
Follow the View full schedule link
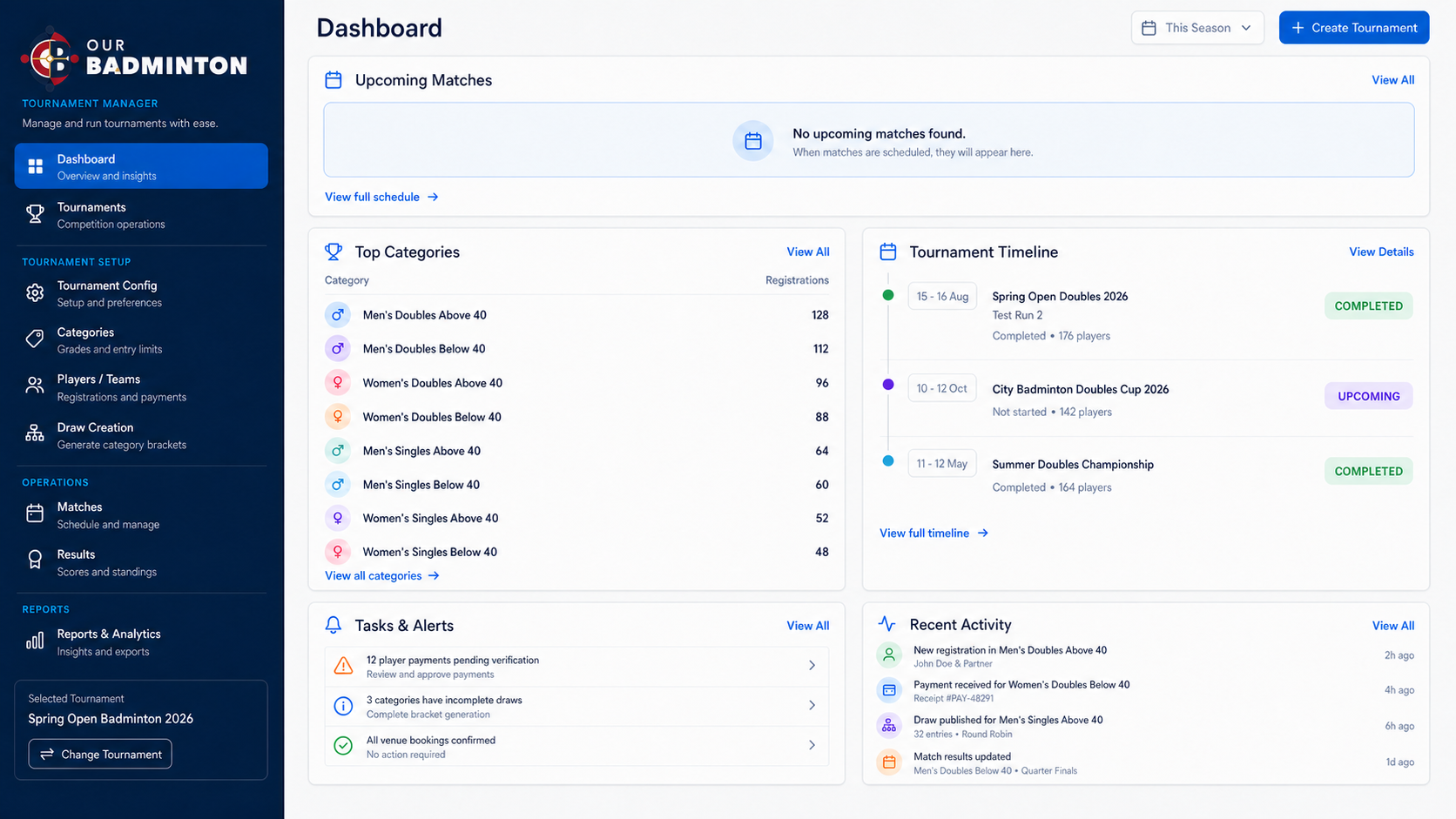[381, 197]
